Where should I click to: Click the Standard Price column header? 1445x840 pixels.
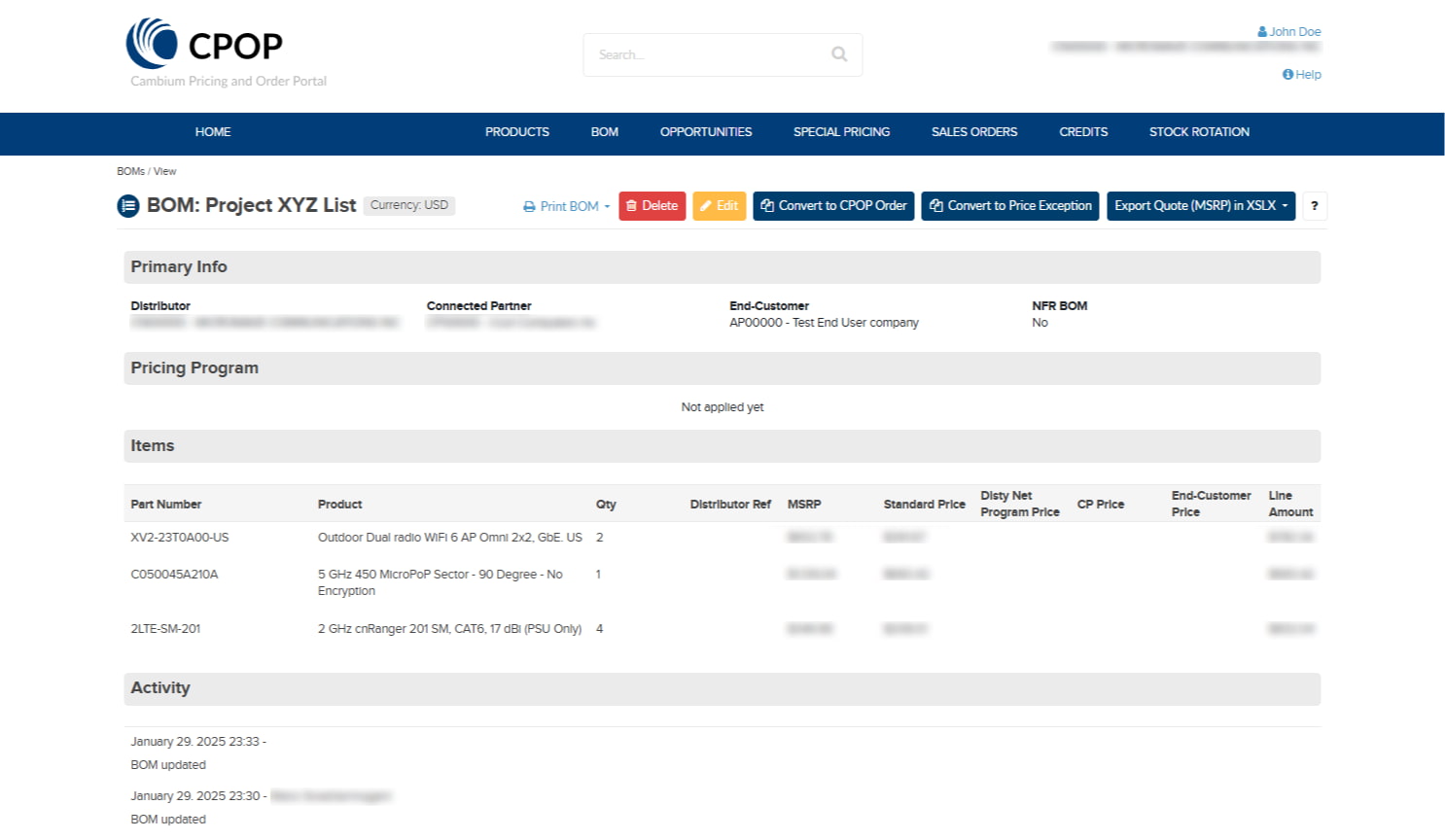(925, 505)
